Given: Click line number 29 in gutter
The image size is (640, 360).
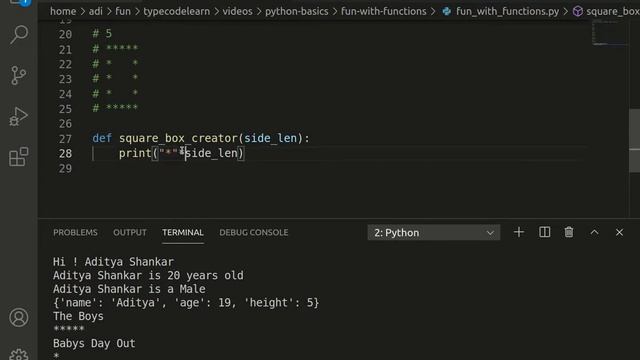Looking at the screenshot, I should 65,169.
